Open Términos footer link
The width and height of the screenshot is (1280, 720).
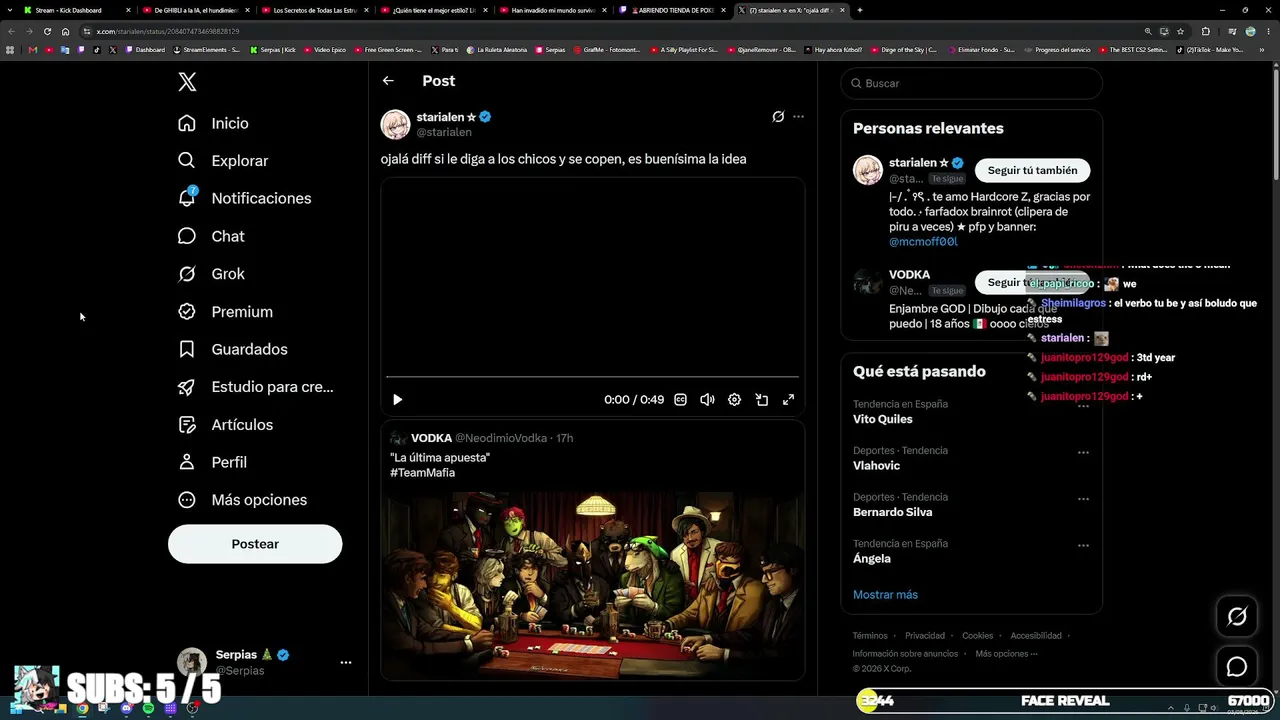coord(870,636)
